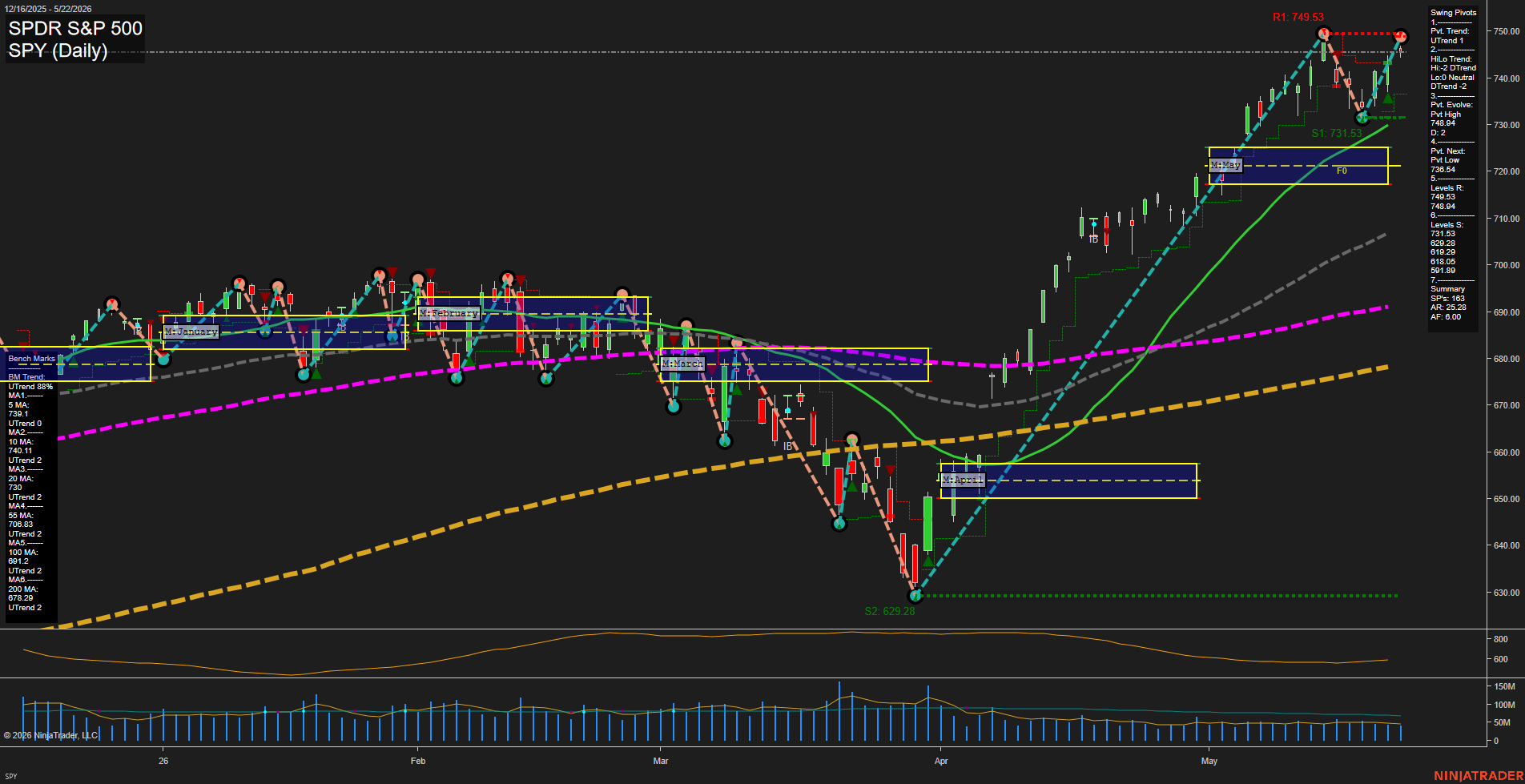The image size is (1525, 784).
Task: Click the 12/16/2025 - 5/22/2026 date range
Action: pos(47,9)
